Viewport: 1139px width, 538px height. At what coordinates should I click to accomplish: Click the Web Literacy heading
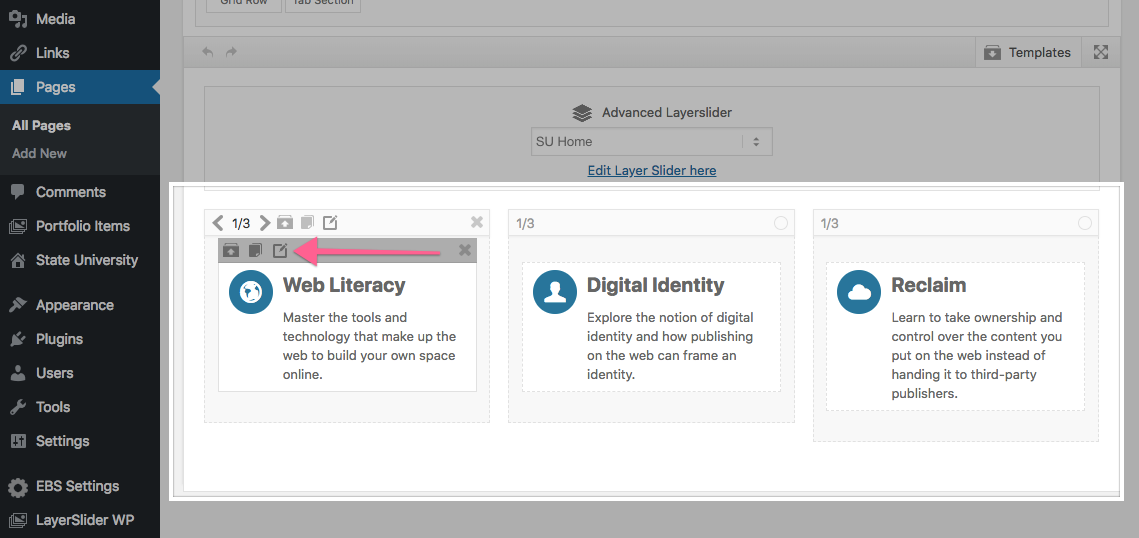[x=344, y=285]
